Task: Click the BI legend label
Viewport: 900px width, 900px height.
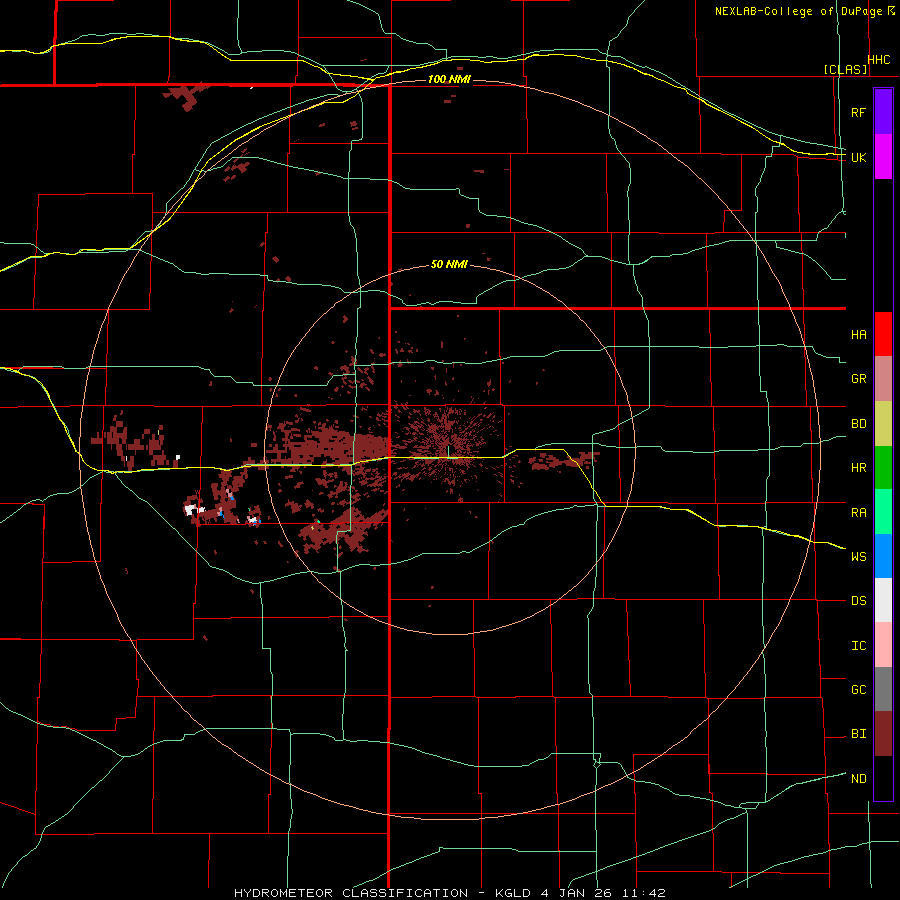Action: click(858, 734)
